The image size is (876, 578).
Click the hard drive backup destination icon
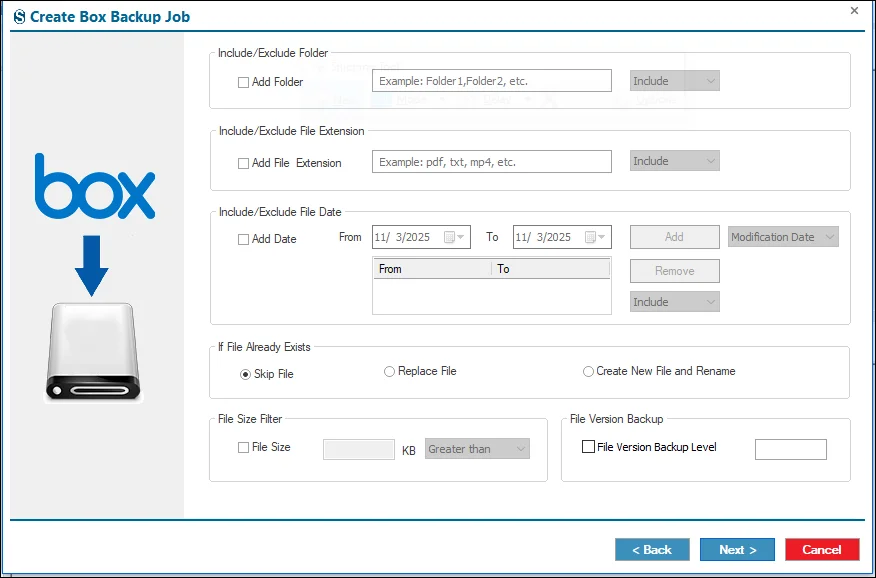93,352
